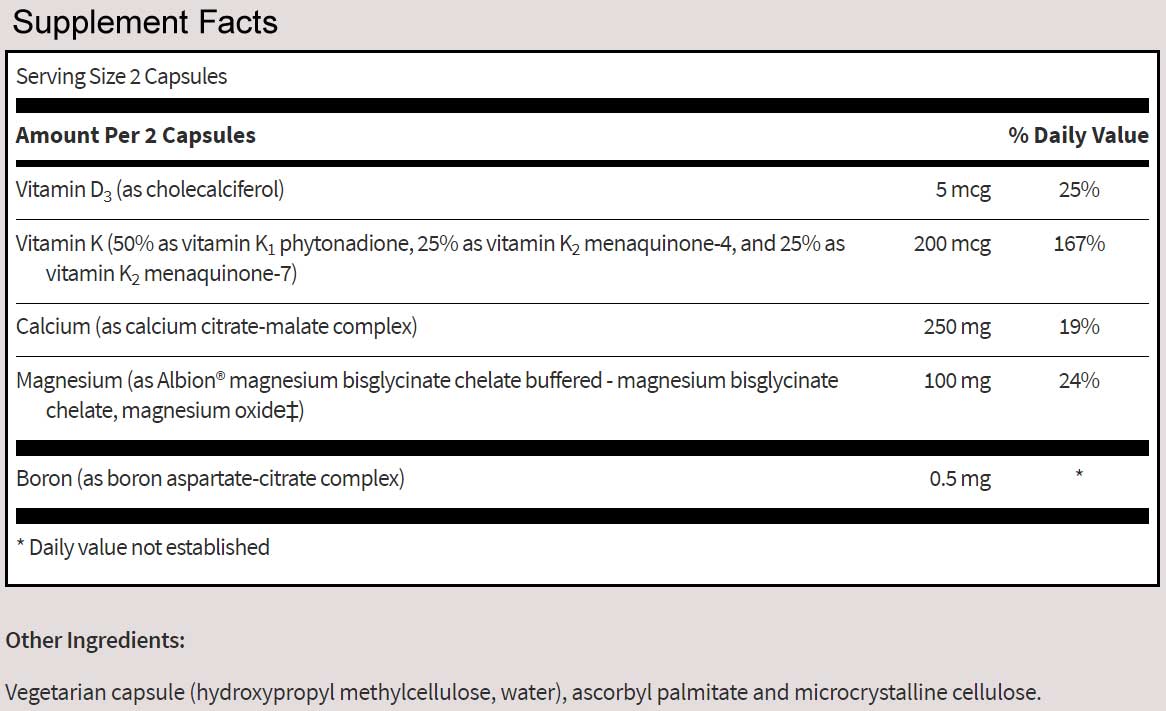Click the 250 mg calcium amount
Screen dimensions: 1166x711
tap(958, 327)
